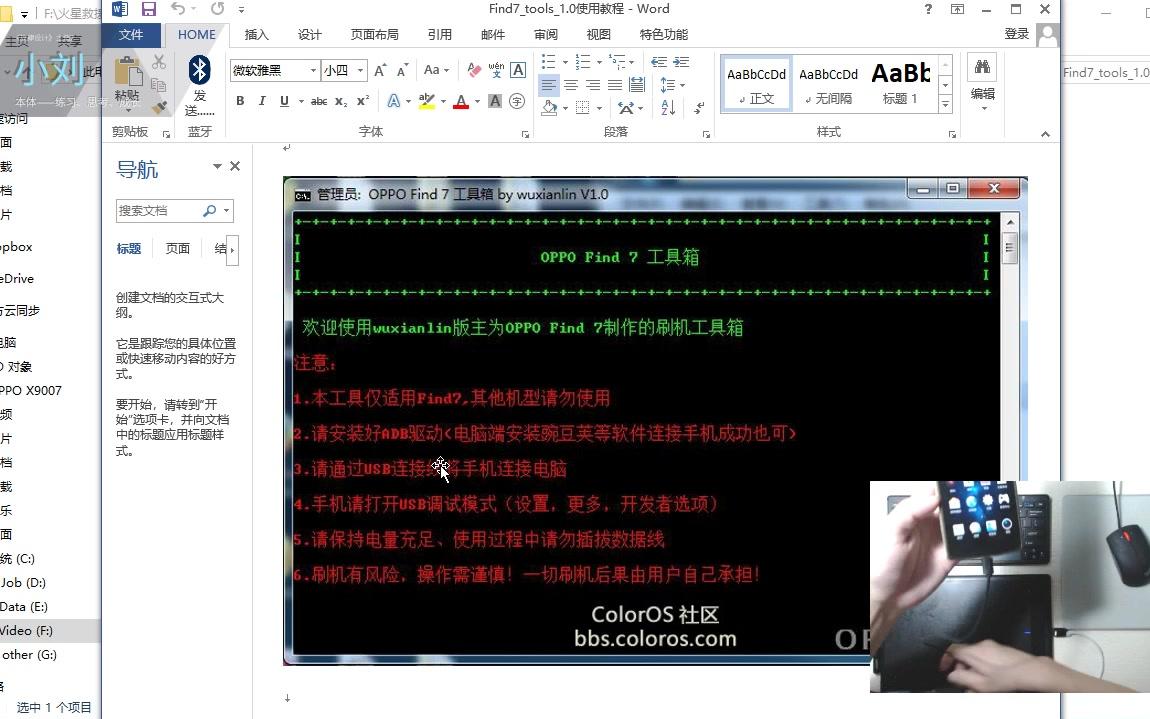Screen dimensions: 1150x719
Task: Switch to the 引用 References tab
Action: point(439,34)
